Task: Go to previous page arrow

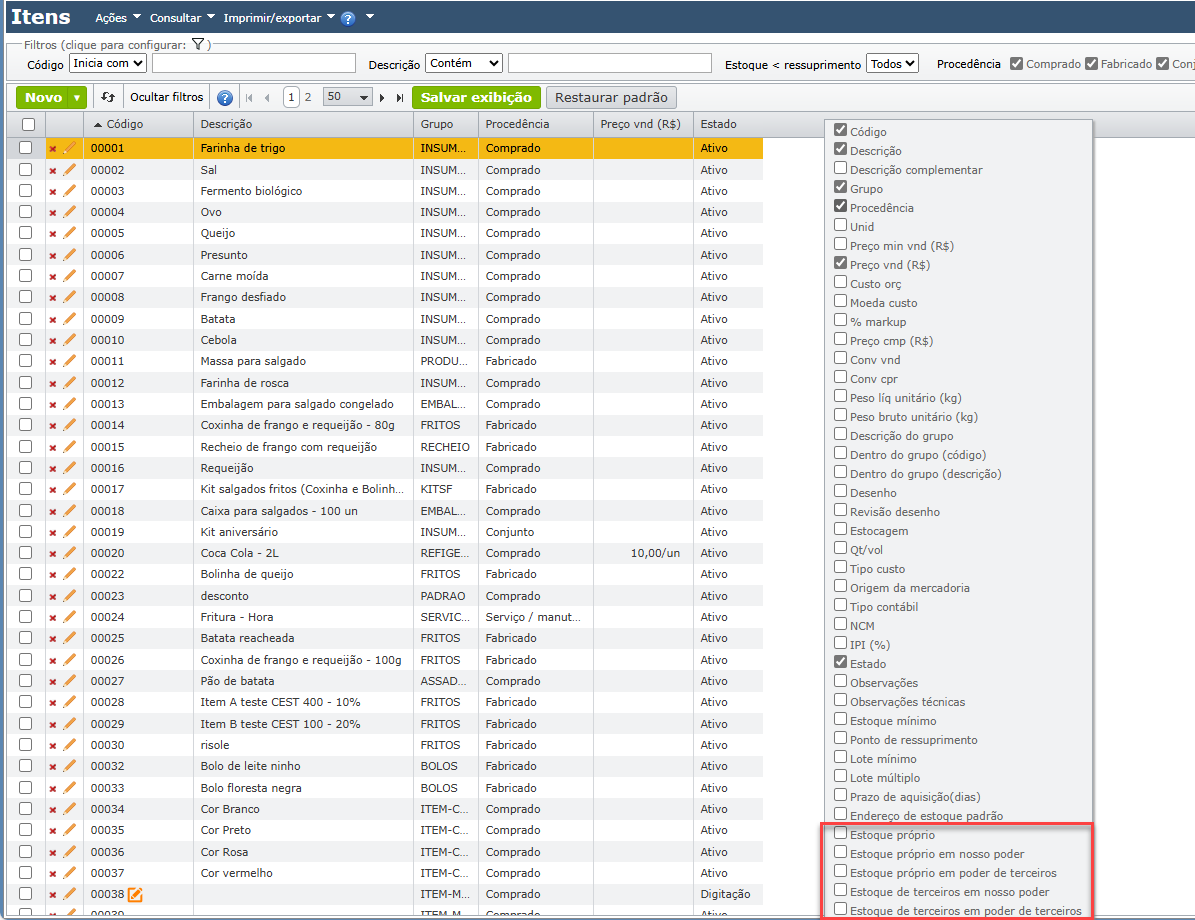Action: point(267,98)
